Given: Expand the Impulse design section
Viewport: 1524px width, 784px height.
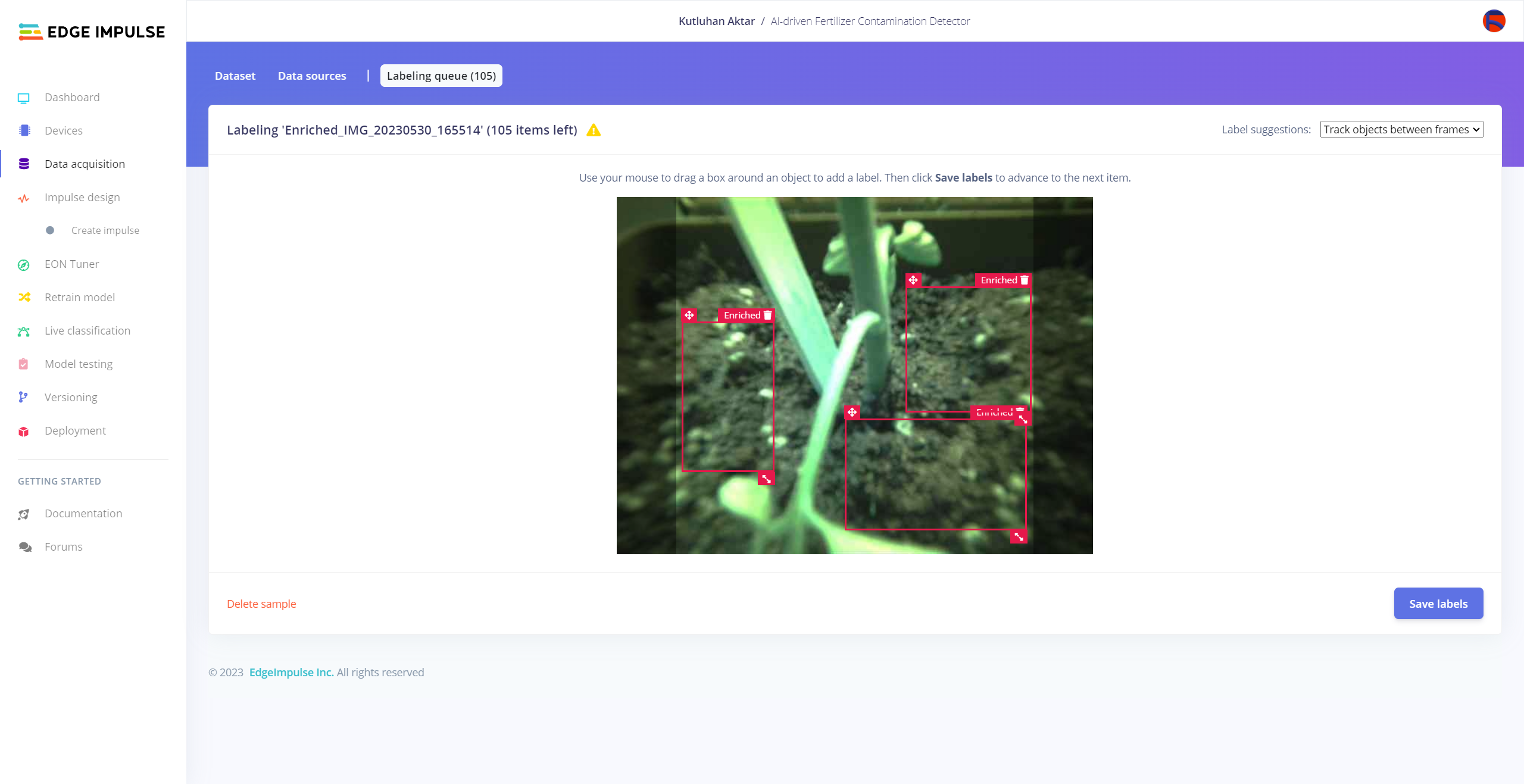Looking at the screenshot, I should 82,197.
